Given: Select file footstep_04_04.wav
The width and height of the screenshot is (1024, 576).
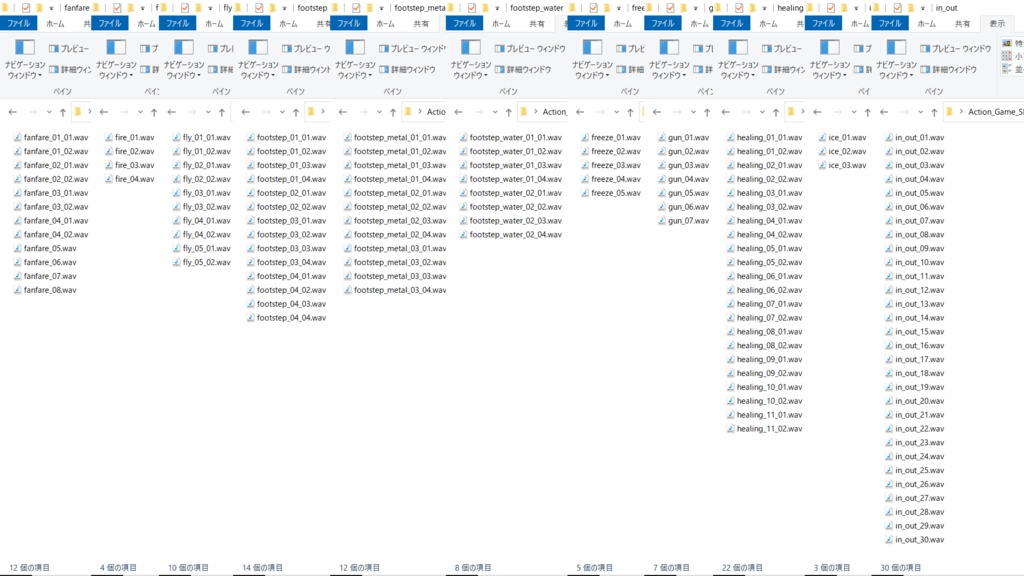Looking at the screenshot, I should [287, 317].
